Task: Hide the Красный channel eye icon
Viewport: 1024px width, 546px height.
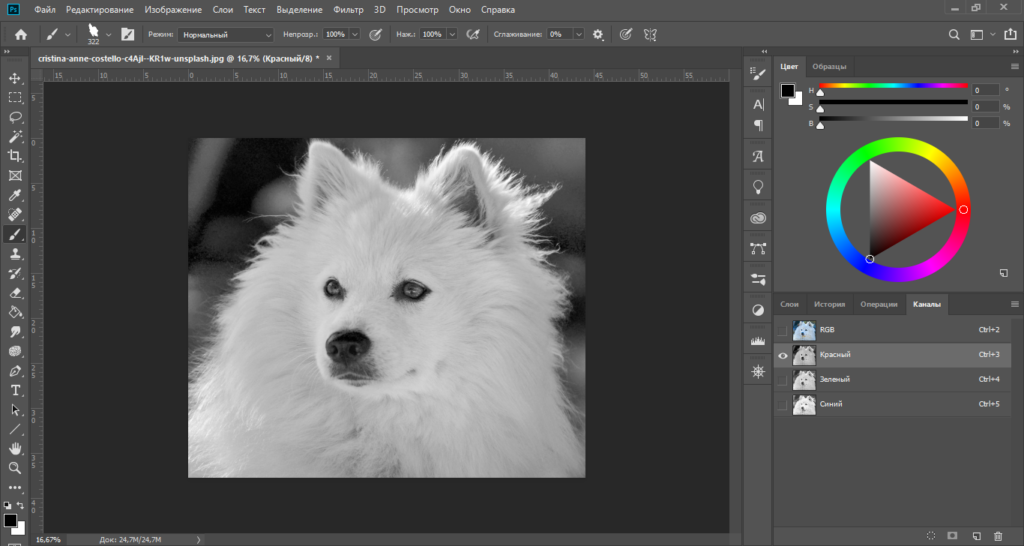Action: pos(782,355)
